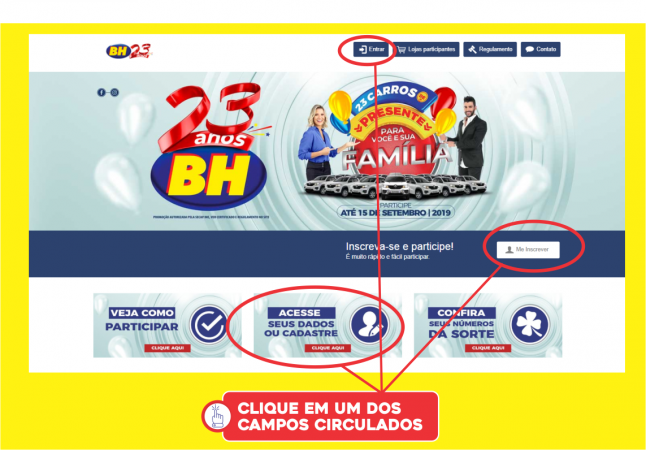Click the gavel icon on Regulamento
The image size is (646, 450).
pos(472,49)
